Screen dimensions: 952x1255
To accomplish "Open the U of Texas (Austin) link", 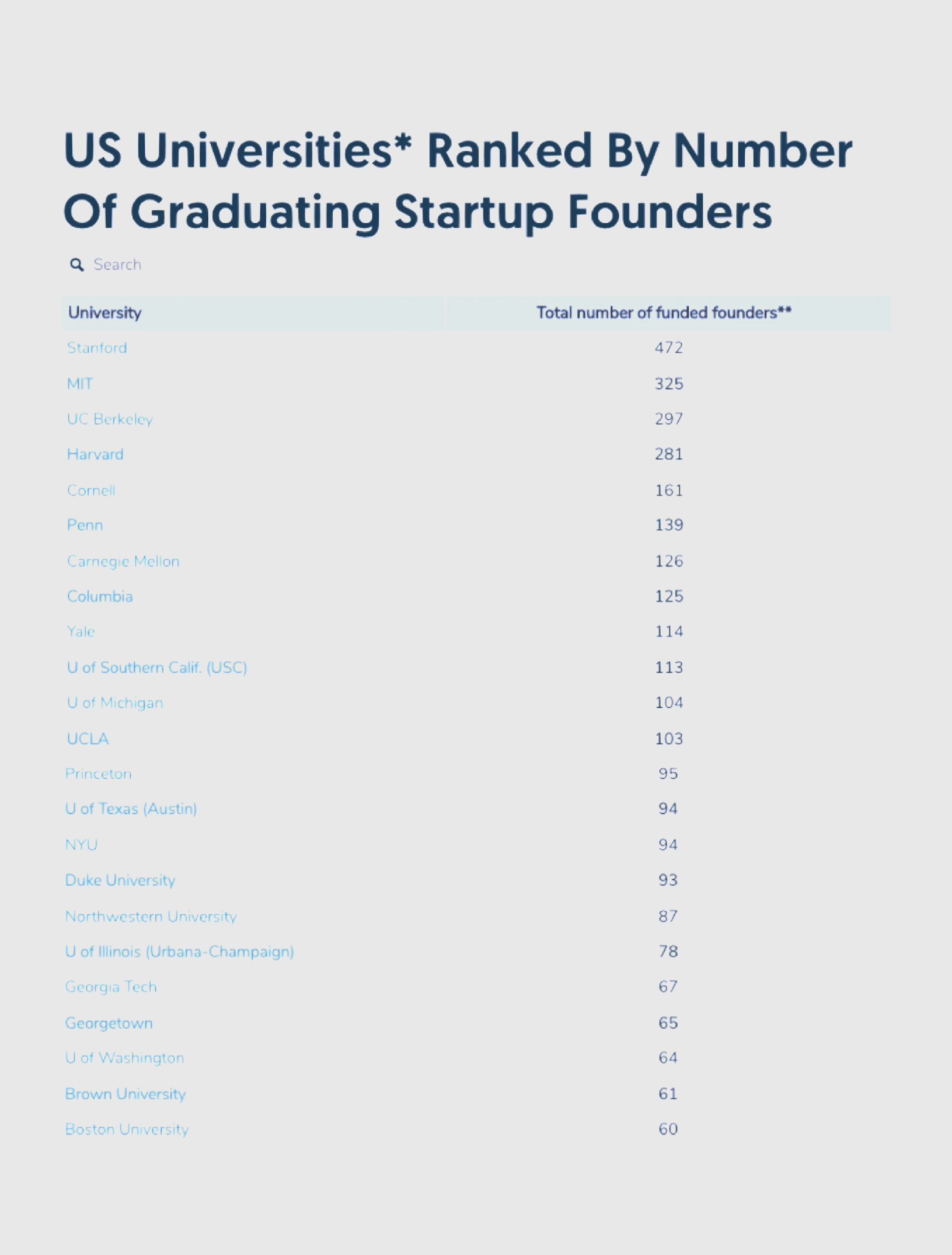I will pos(131,809).
